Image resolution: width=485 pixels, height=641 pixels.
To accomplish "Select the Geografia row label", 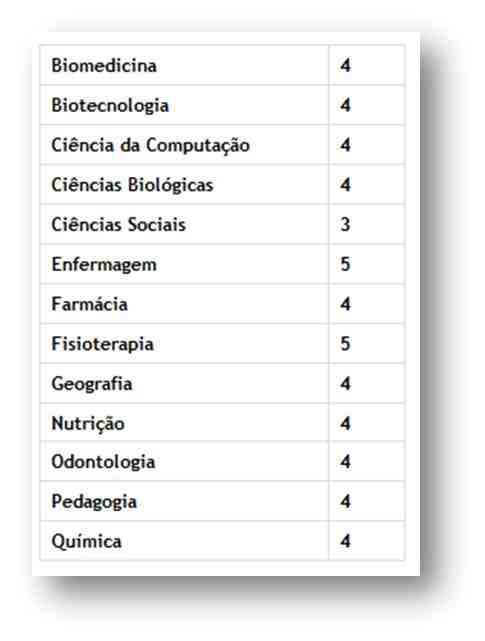I will (92, 384).
